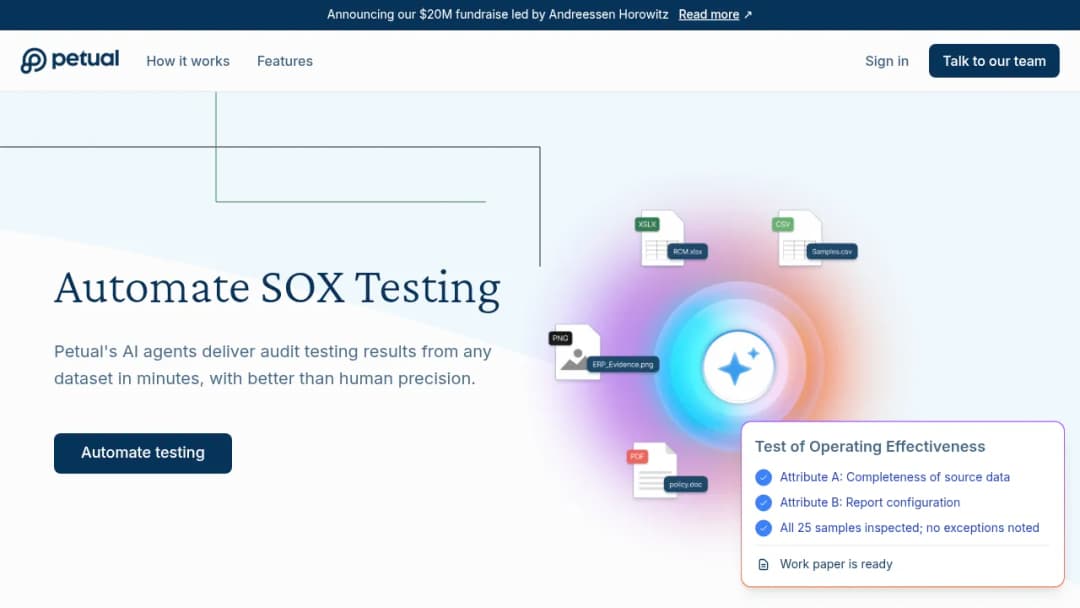Image resolution: width=1080 pixels, height=608 pixels.
Task: Click the RCM.xlsx file label
Action: click(x=687, y=252)
